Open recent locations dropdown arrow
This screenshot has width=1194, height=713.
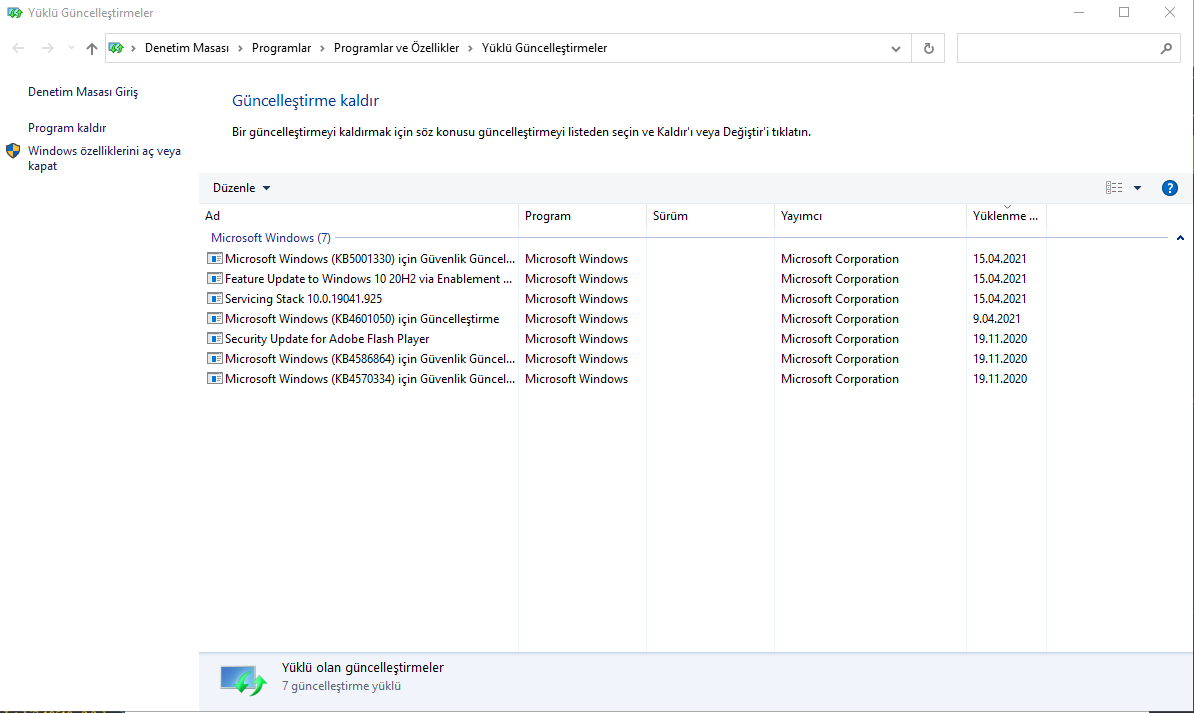point(71,48)
